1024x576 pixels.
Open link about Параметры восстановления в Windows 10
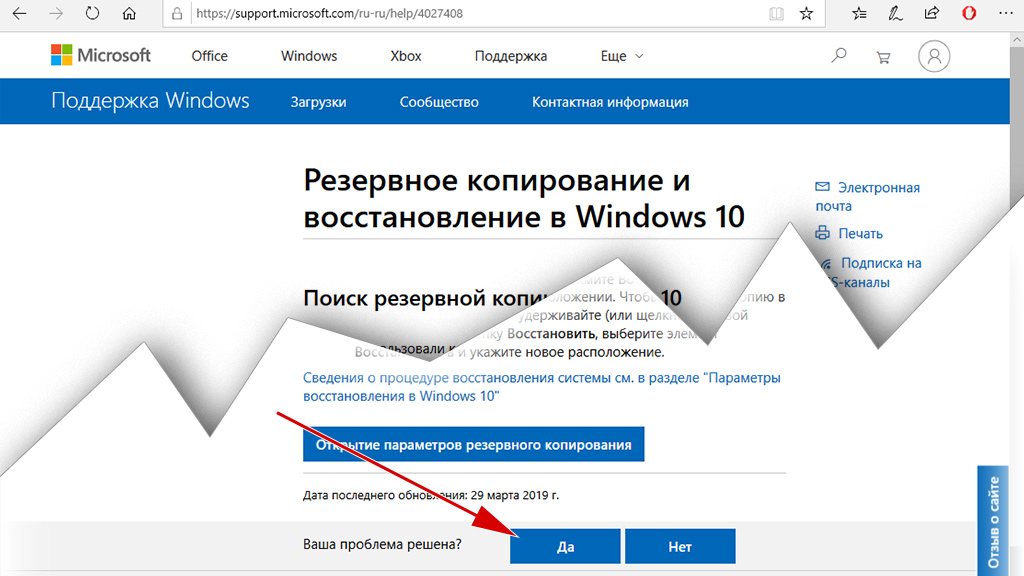click(x=541, y=387)
